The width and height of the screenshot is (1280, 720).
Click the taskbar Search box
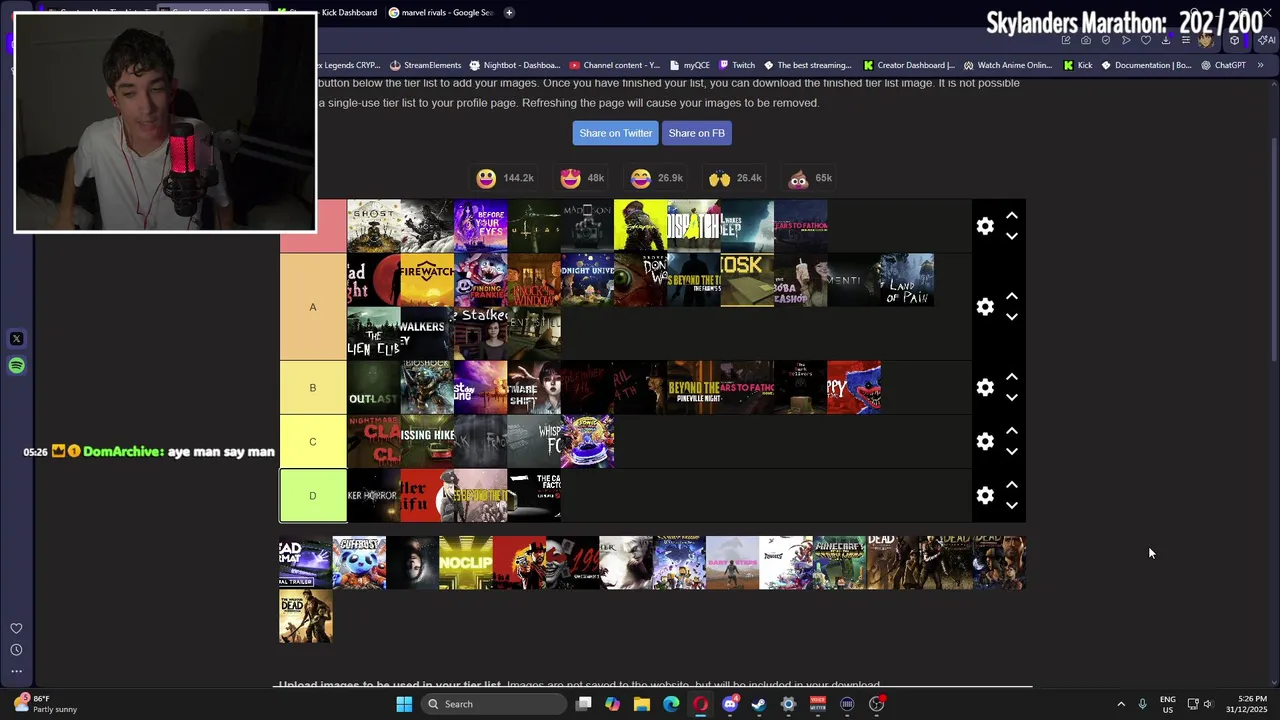click(494, 704)
